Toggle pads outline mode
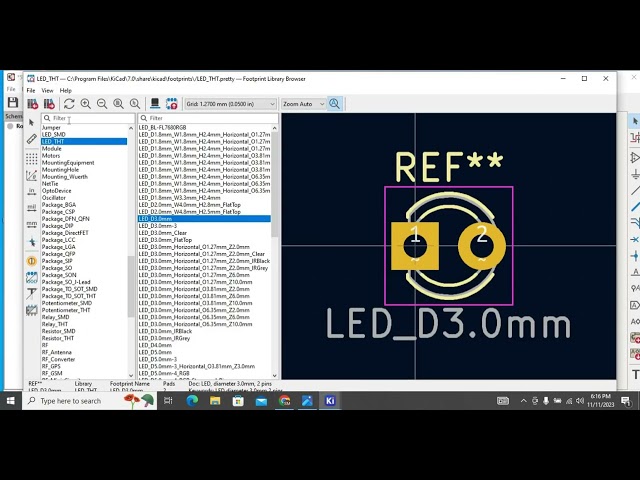This screenshot has height=480, width=640. (x=31, y=278)
